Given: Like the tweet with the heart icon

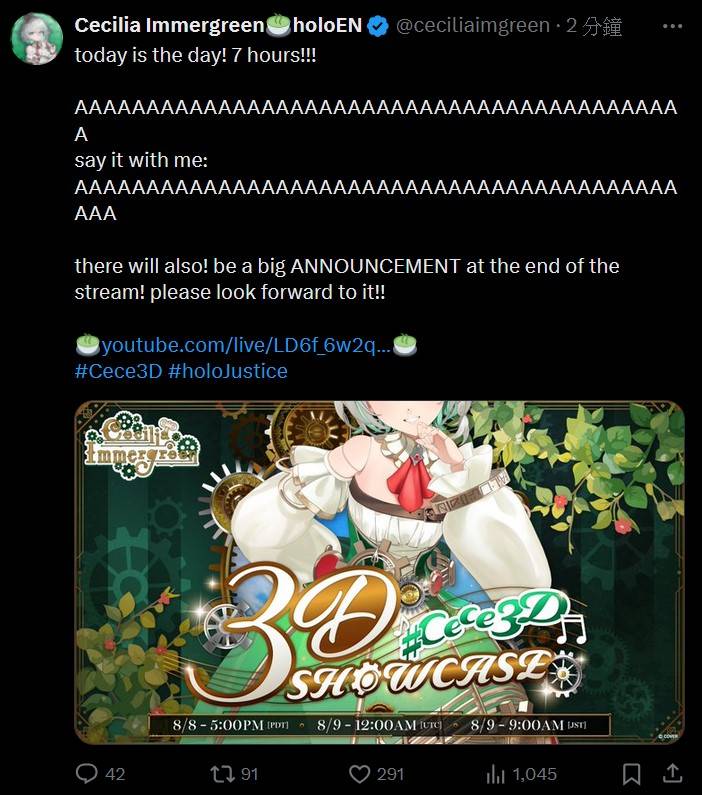Looking at the screenshot, I should (359, 774).
